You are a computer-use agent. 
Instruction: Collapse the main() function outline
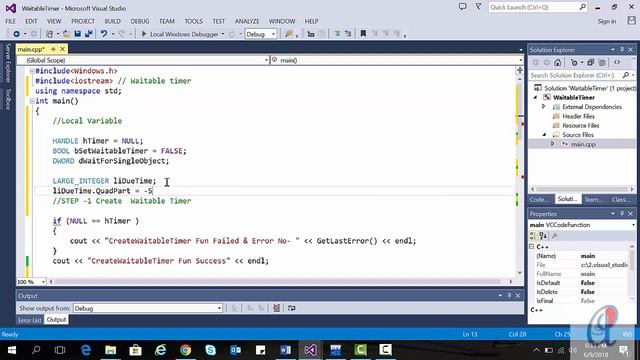pos(32,101)
